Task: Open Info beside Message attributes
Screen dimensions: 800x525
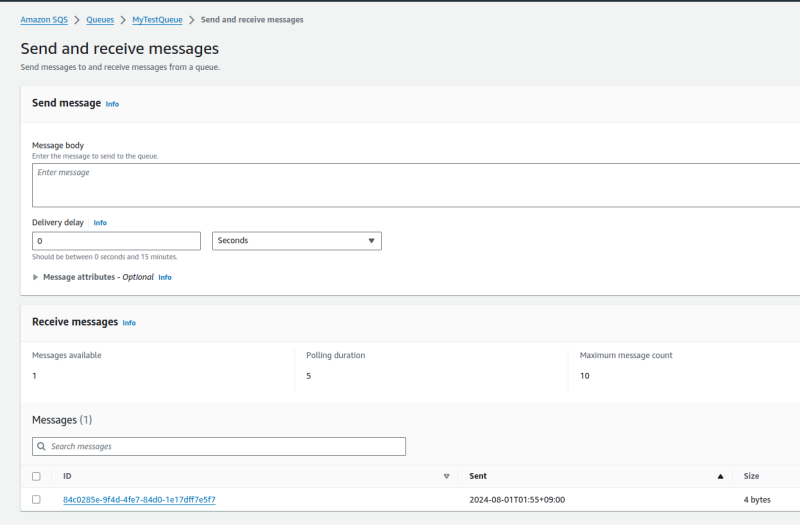Action: (x=165, y=277)
